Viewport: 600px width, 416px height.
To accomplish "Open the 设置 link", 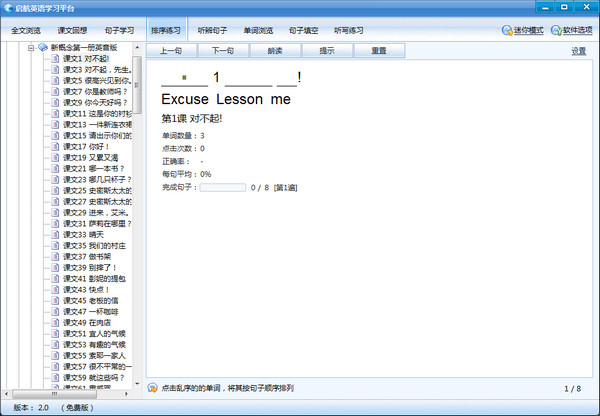I will tap(579, 51).
